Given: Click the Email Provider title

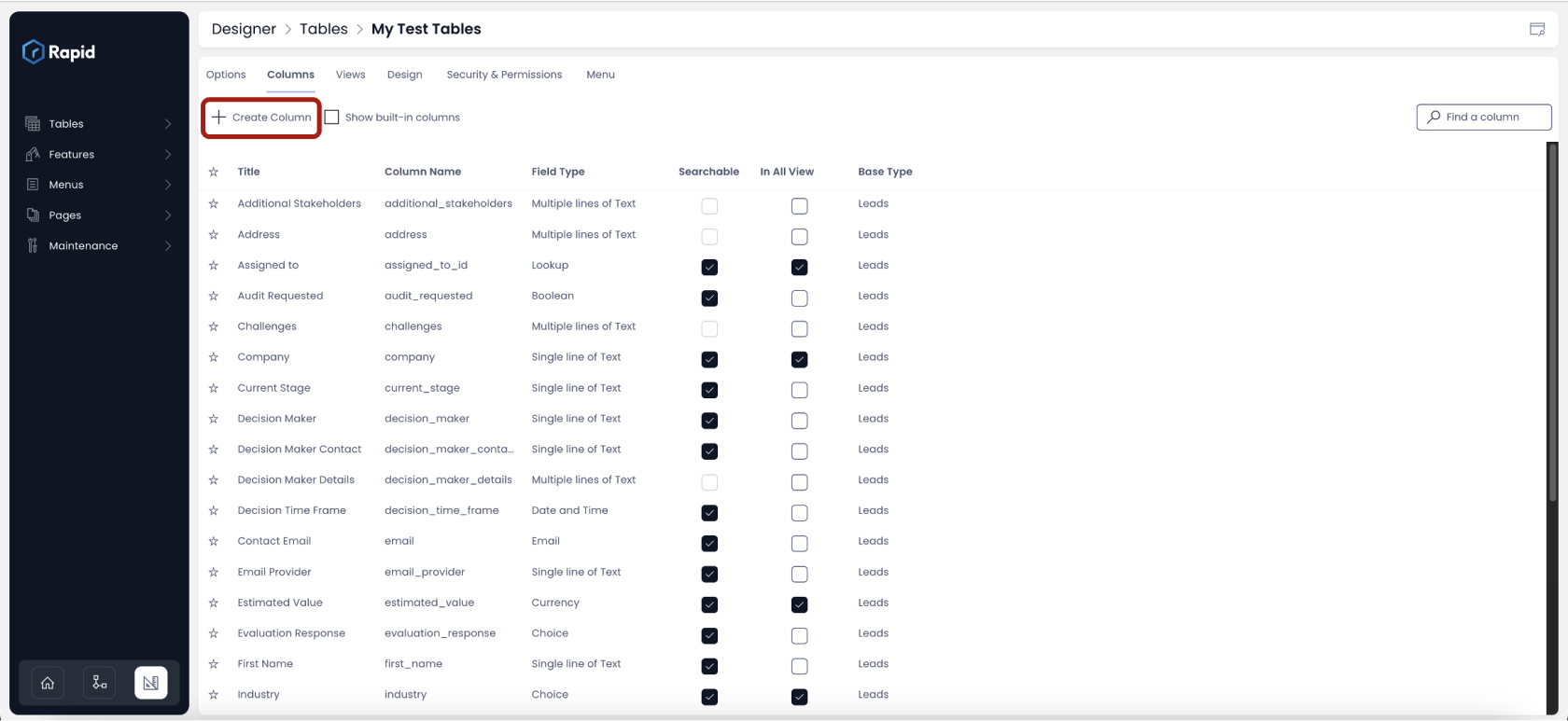Looking at the screenshot, I should pos(274,572).
